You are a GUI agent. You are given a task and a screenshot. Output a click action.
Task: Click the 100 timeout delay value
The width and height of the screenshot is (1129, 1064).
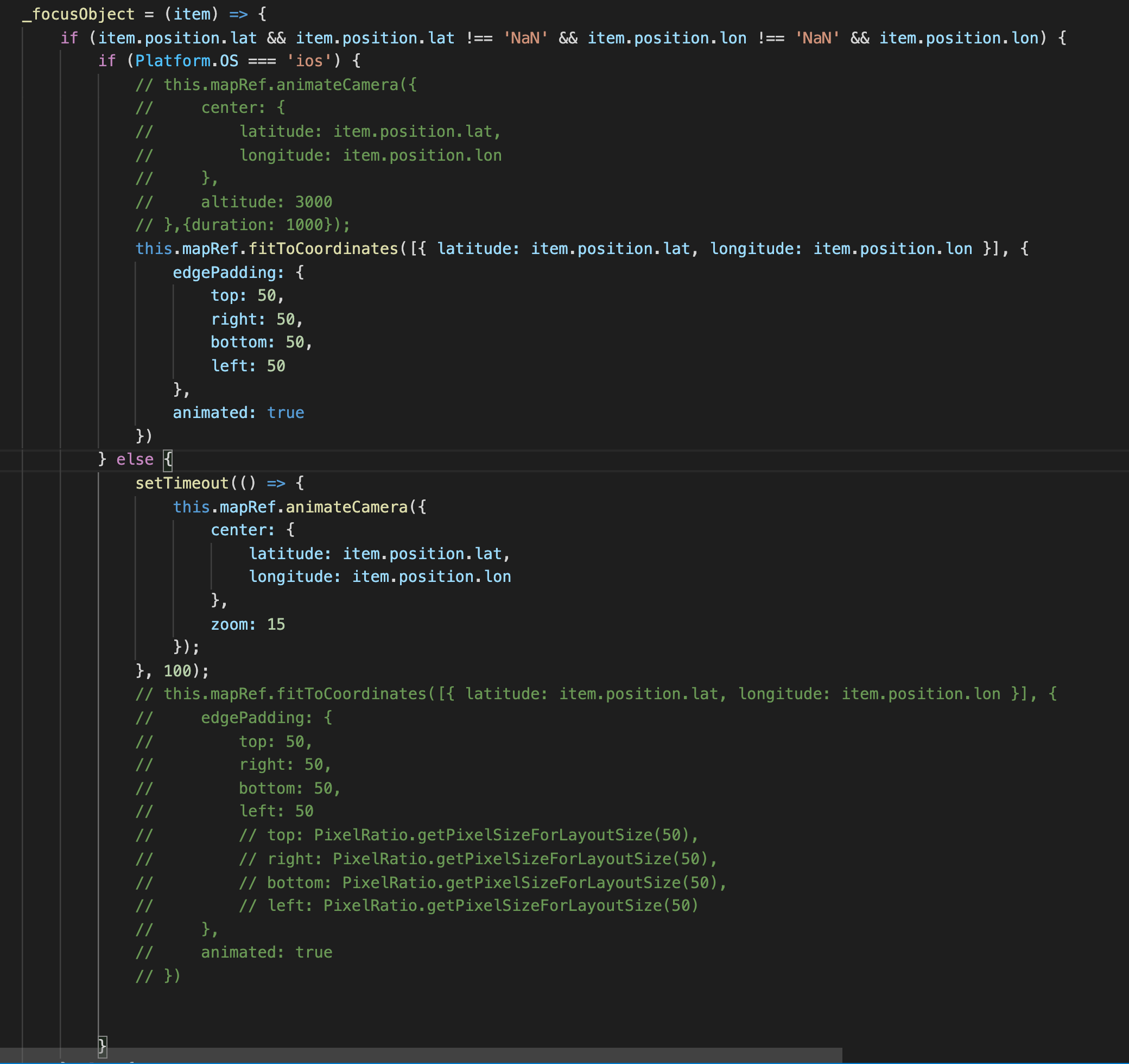tap(177, 671)
